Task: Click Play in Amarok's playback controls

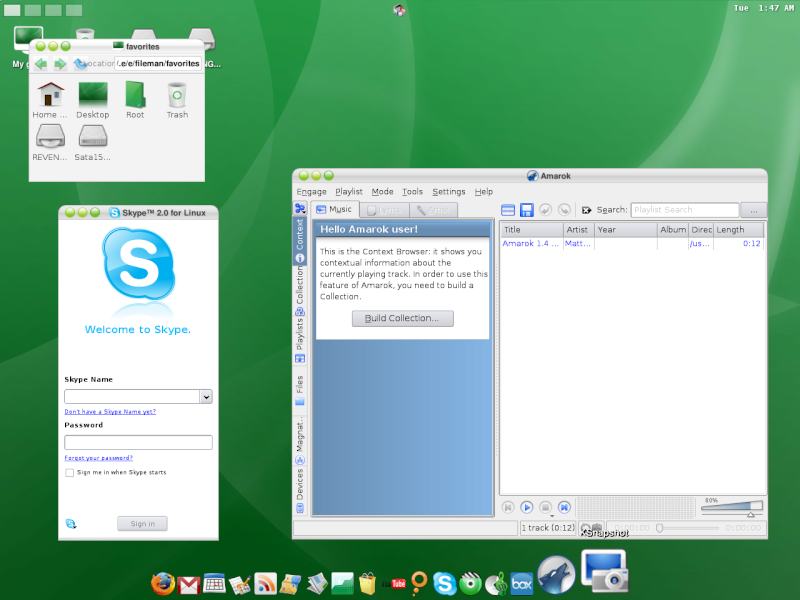Action: tap(527, 507)
